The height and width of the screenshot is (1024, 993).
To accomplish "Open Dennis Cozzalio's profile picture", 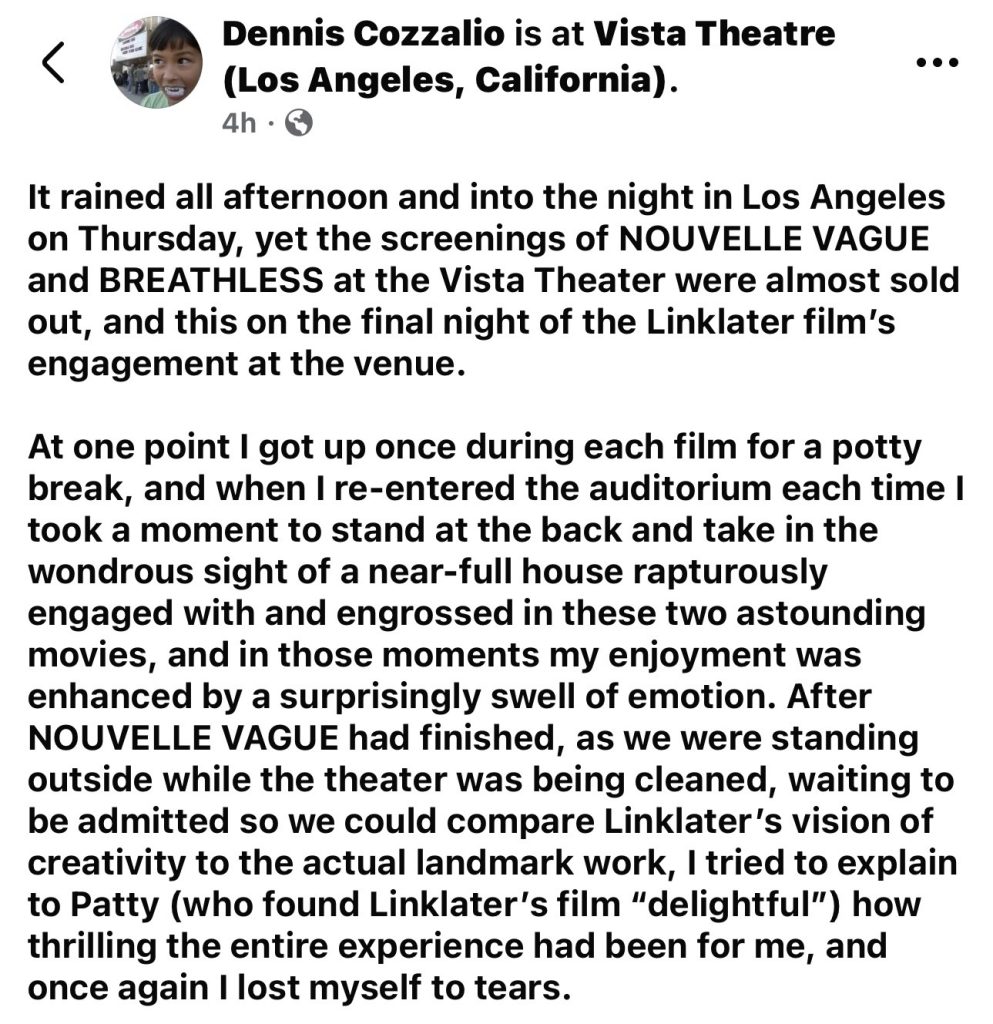I will coord(156,63).
